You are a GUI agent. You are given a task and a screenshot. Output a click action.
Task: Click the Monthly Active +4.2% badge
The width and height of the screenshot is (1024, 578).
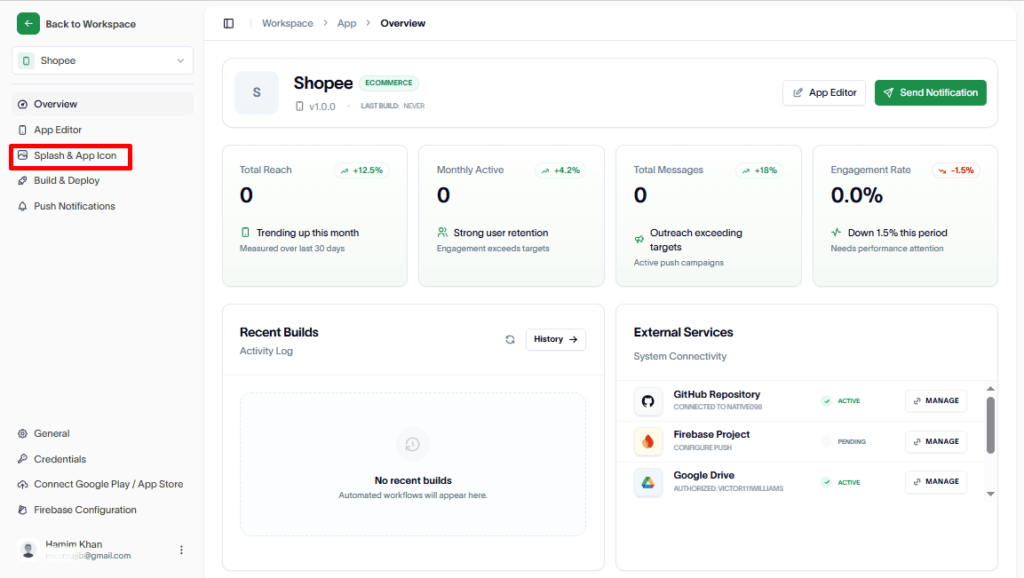(x=560, y=170)
